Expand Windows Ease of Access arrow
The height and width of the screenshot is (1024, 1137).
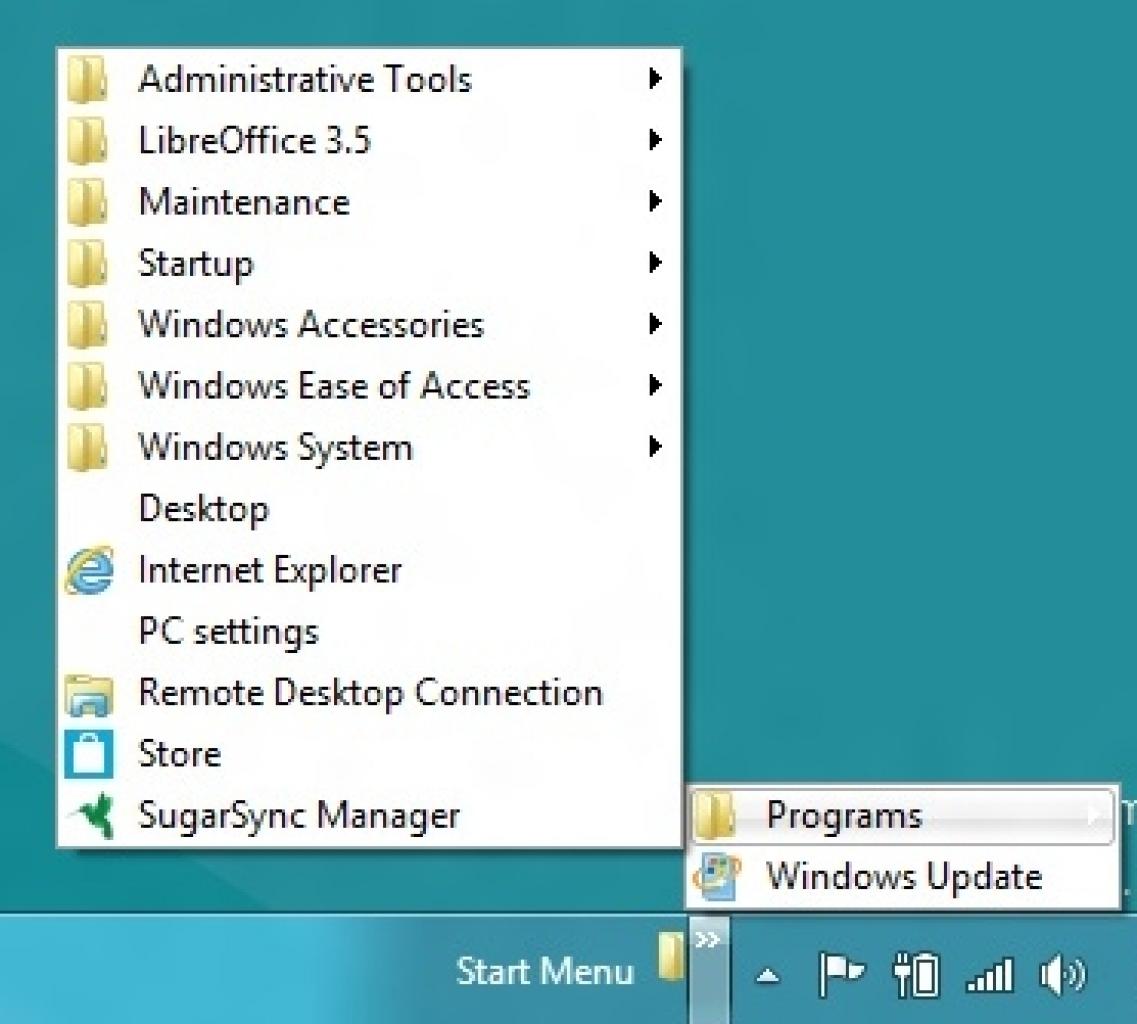(655, 384)
